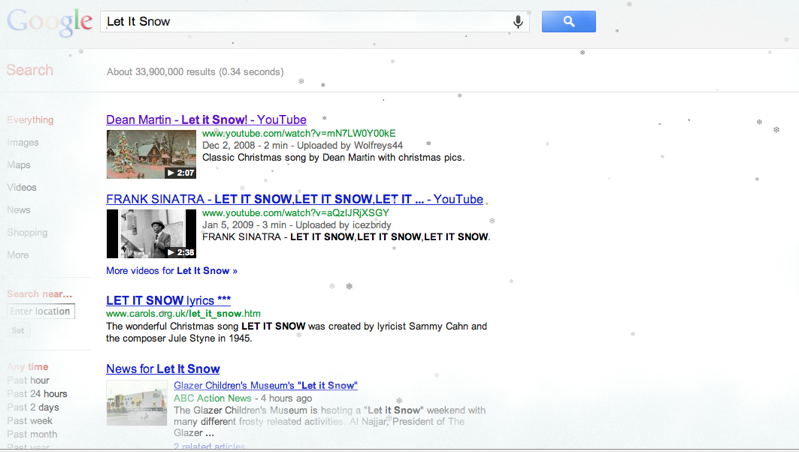Select Videos in the sidebar
This screenshot has height=452, width=799.
22,188
